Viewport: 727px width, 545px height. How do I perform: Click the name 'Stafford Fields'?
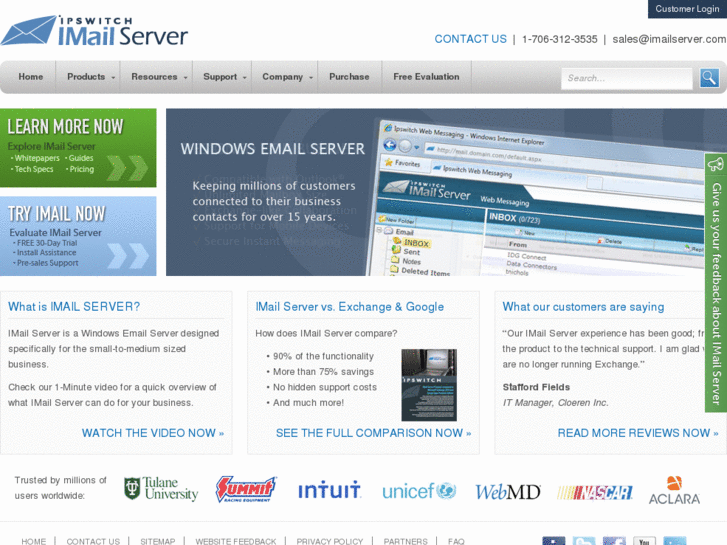(x=536, y=387)
